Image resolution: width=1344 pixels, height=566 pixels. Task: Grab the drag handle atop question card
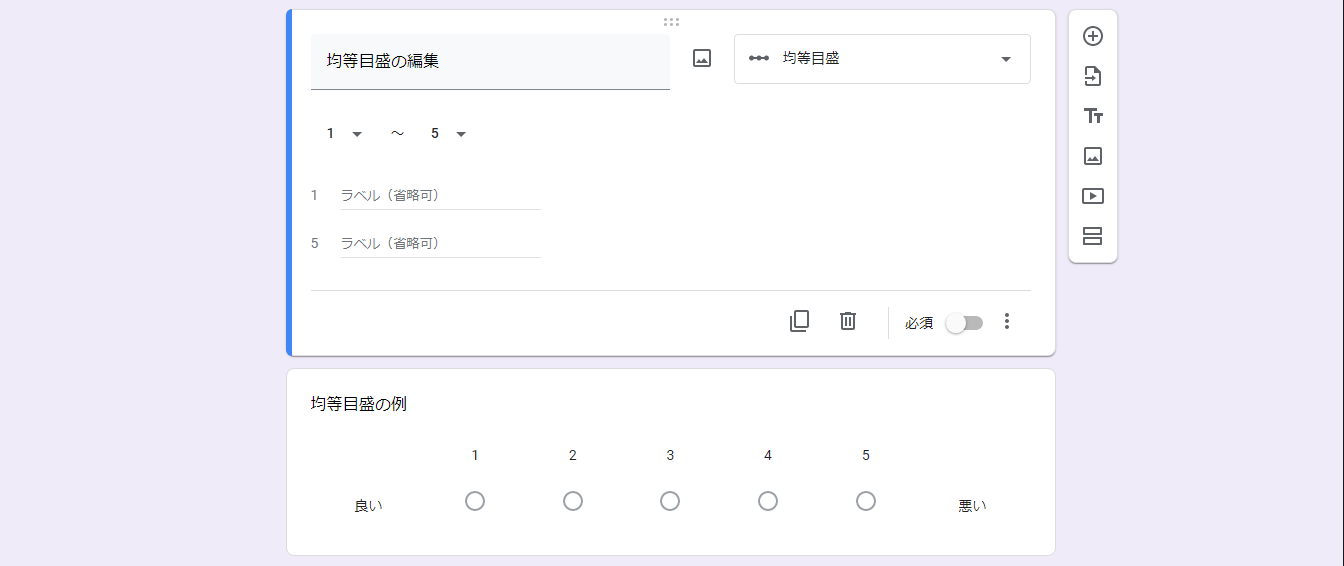pos(671,21)
